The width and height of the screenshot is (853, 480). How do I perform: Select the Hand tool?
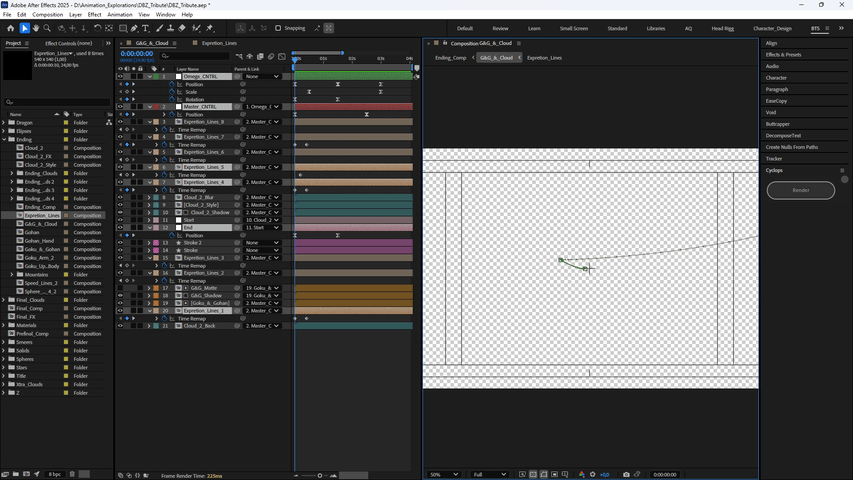tap(36, 28)
